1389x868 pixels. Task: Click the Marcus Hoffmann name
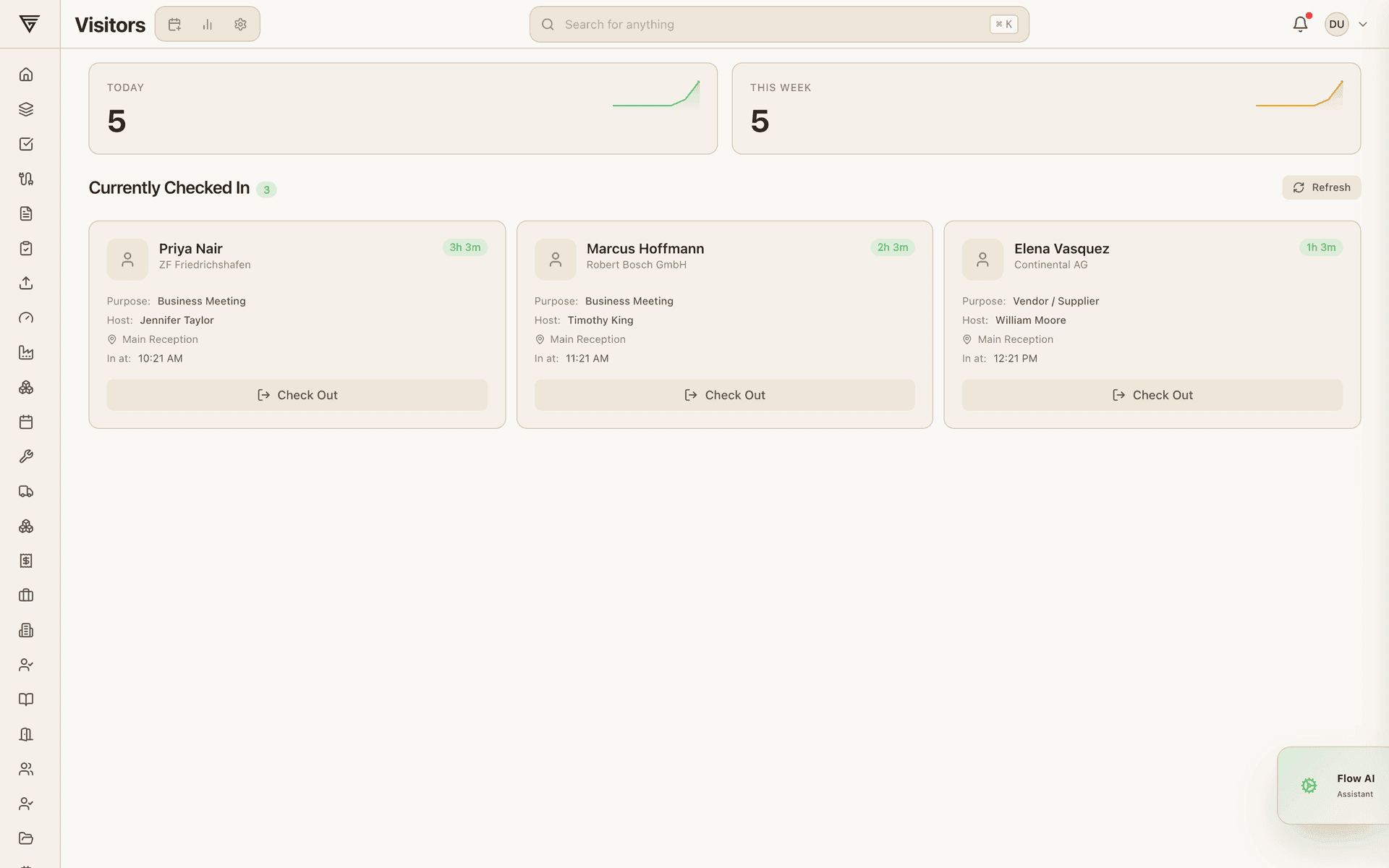pos(645,248)
